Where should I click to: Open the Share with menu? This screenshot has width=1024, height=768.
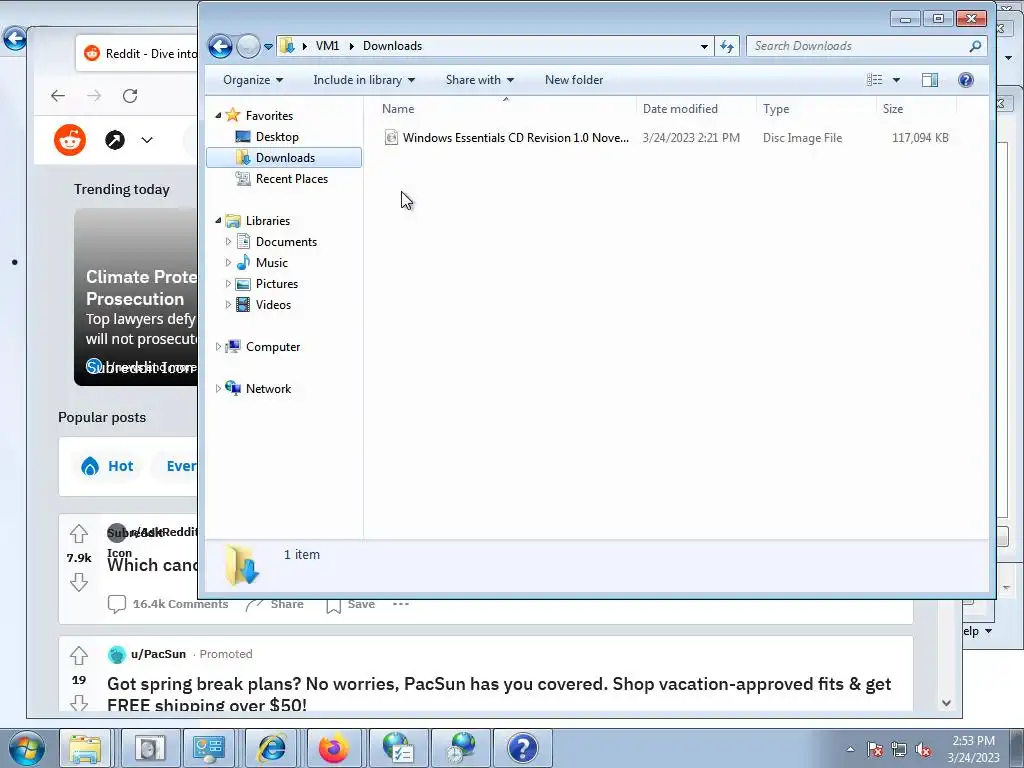[479, 80]
